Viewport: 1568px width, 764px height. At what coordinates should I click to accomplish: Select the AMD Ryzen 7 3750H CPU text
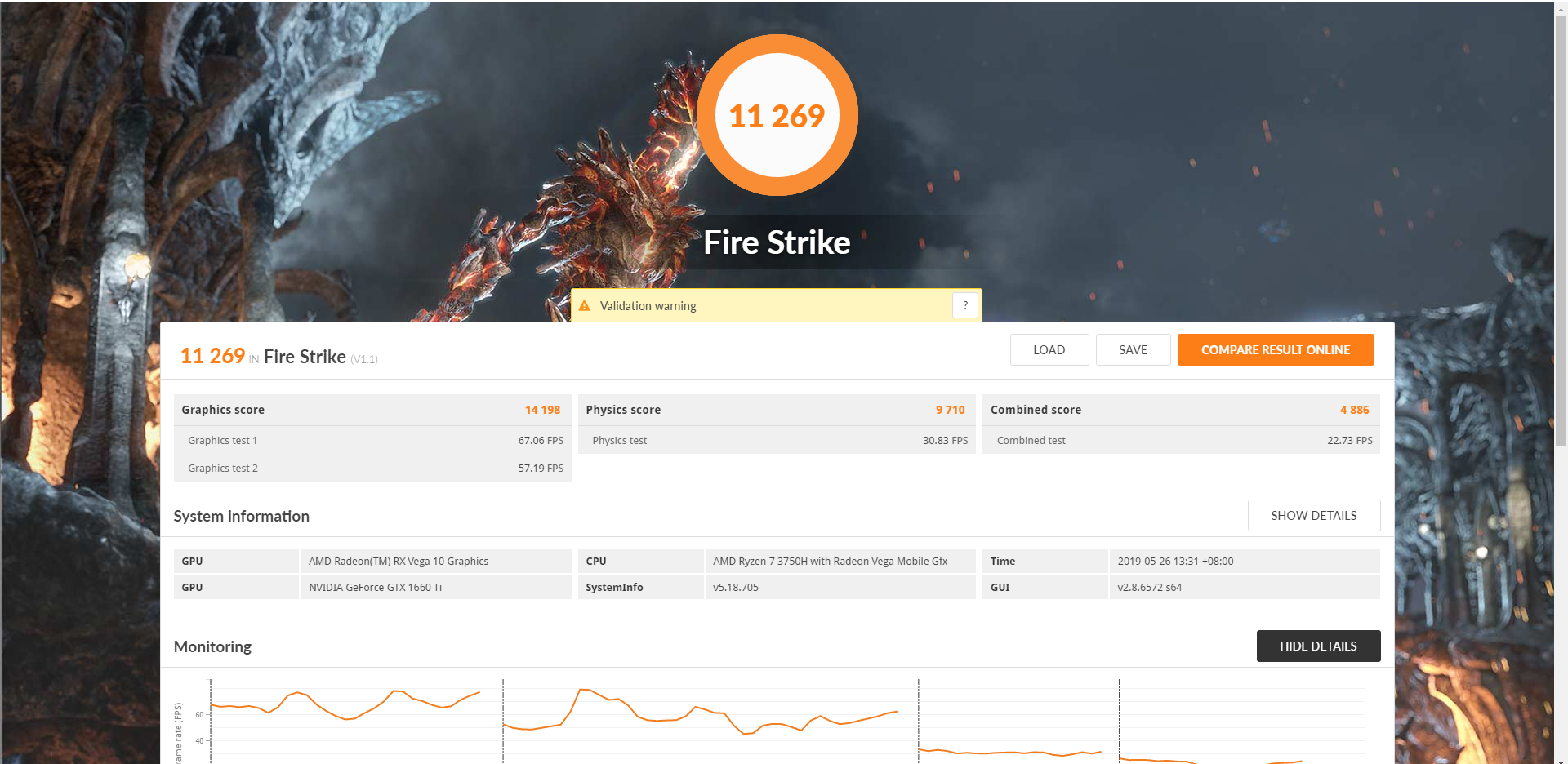(830, 561)
